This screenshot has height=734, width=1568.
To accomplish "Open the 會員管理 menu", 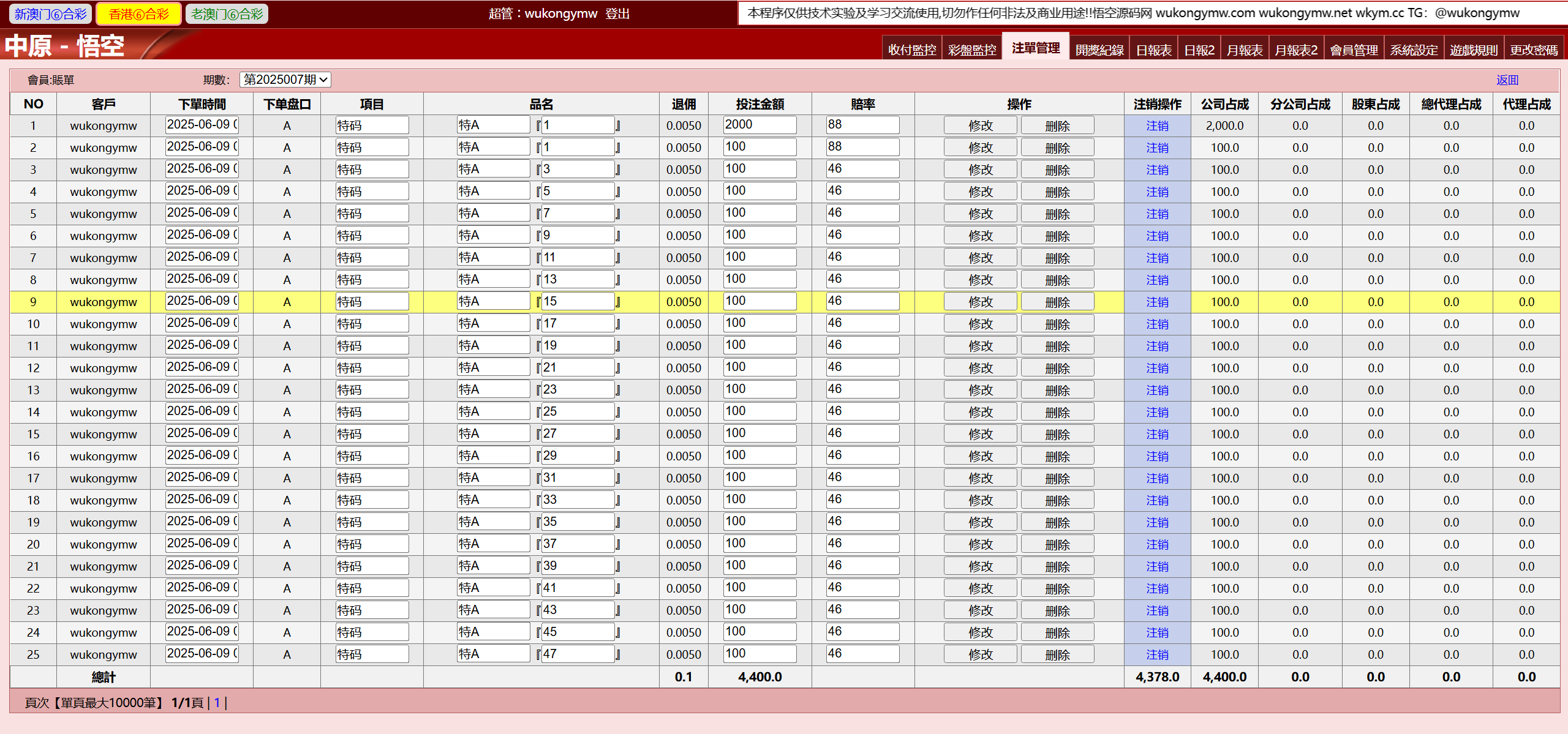I will (x=1354, y=50).
